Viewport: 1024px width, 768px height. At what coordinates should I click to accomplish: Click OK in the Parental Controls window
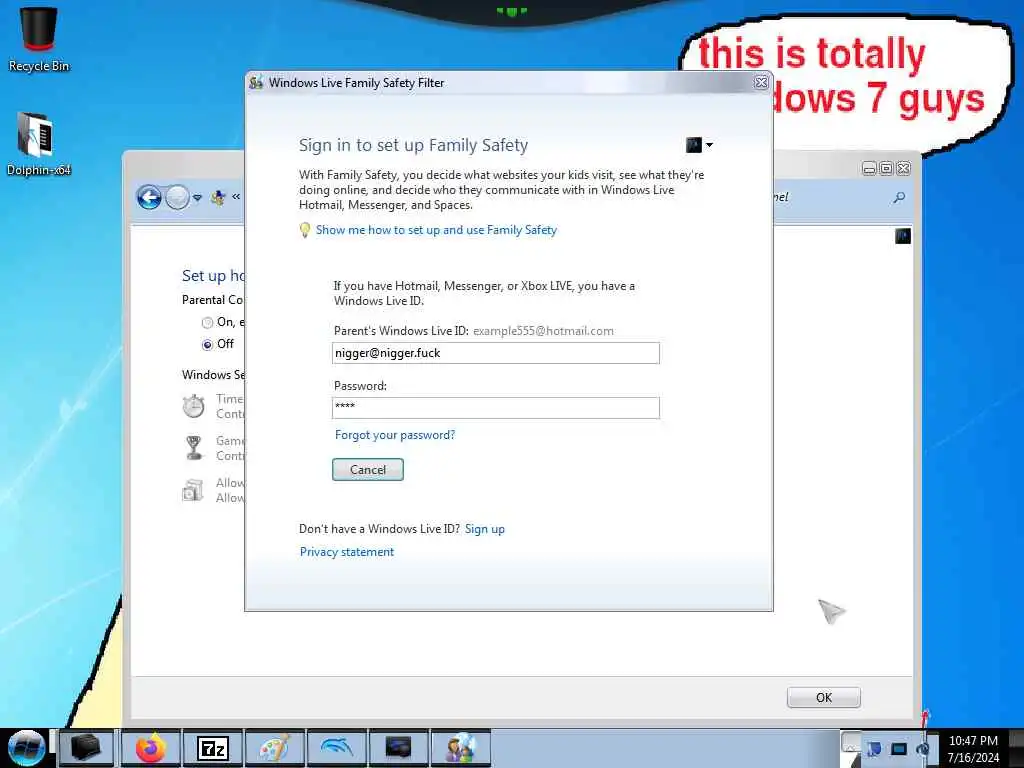pyautogui.click(x=824, y=697)
